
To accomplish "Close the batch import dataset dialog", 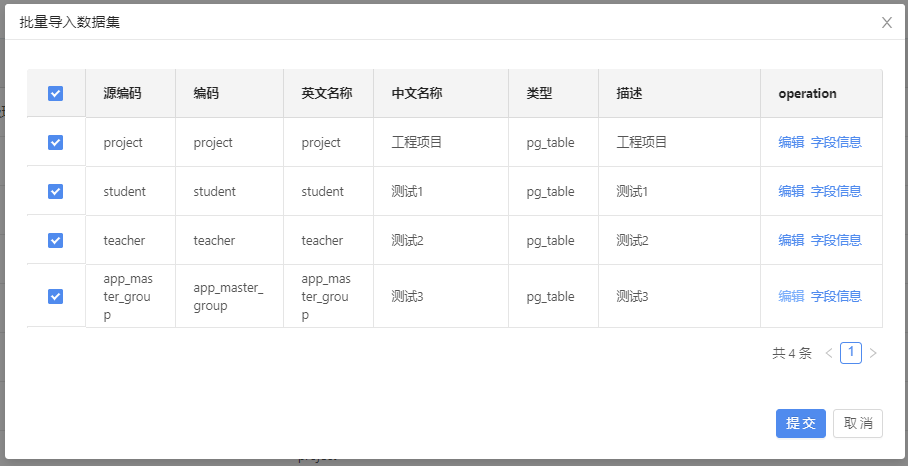I will pos(886,23).
